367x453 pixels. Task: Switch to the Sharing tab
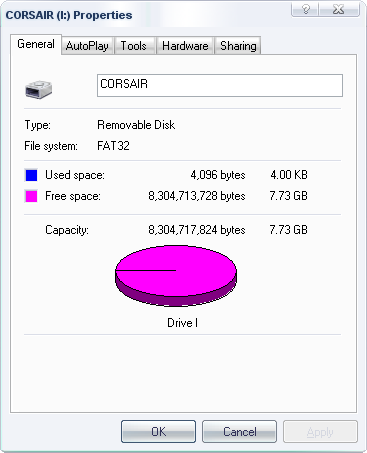[x=238, y=46]
